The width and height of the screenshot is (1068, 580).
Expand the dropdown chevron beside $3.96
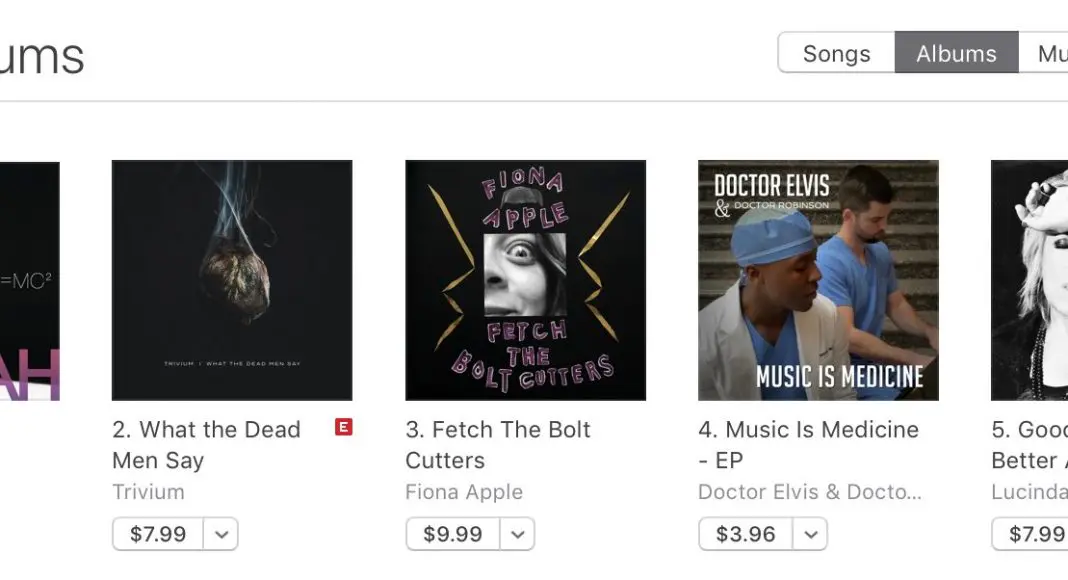tap(810, 534)
